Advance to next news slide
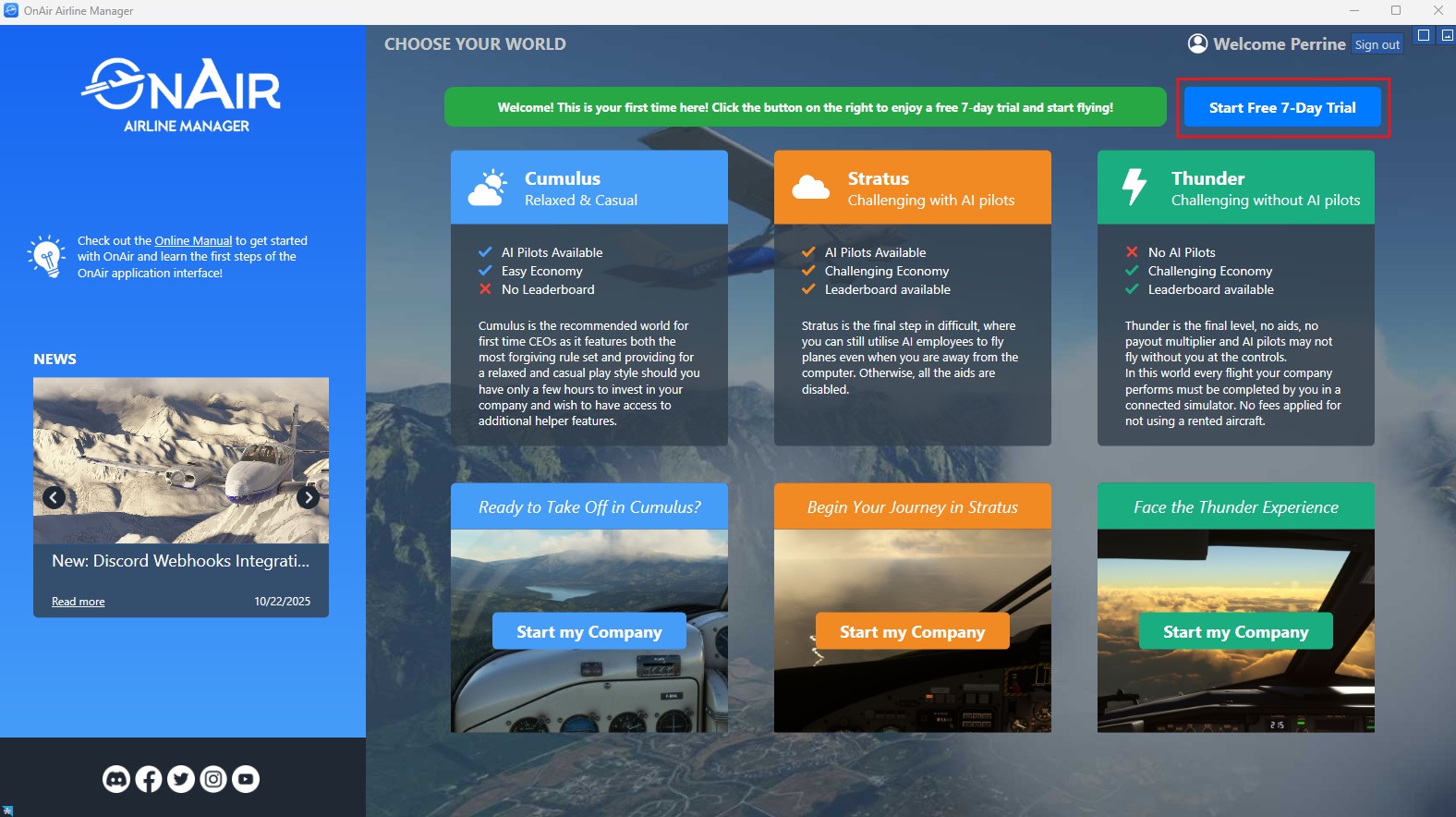 coord(308,497)
